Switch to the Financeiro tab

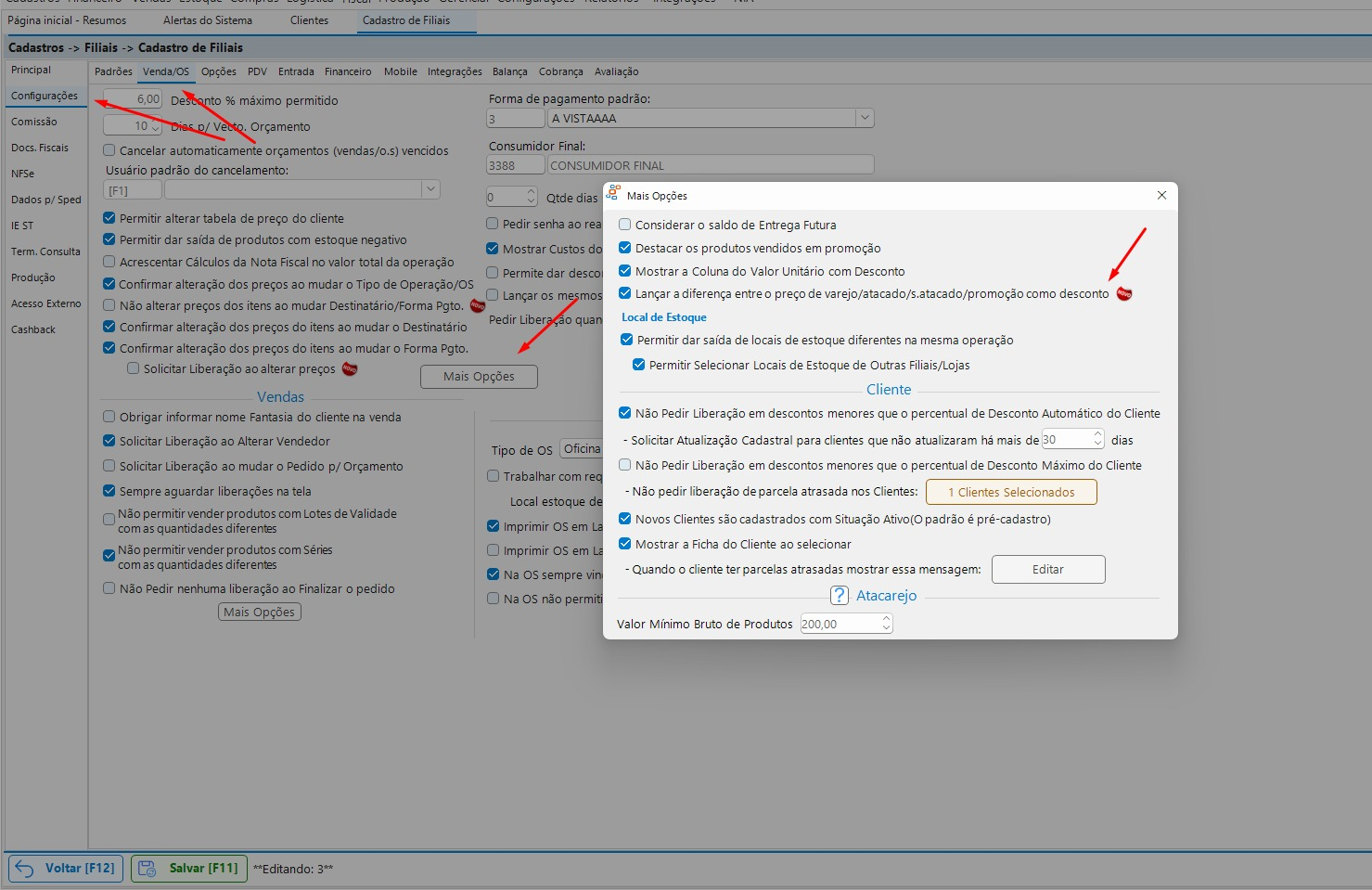point(348,71)
